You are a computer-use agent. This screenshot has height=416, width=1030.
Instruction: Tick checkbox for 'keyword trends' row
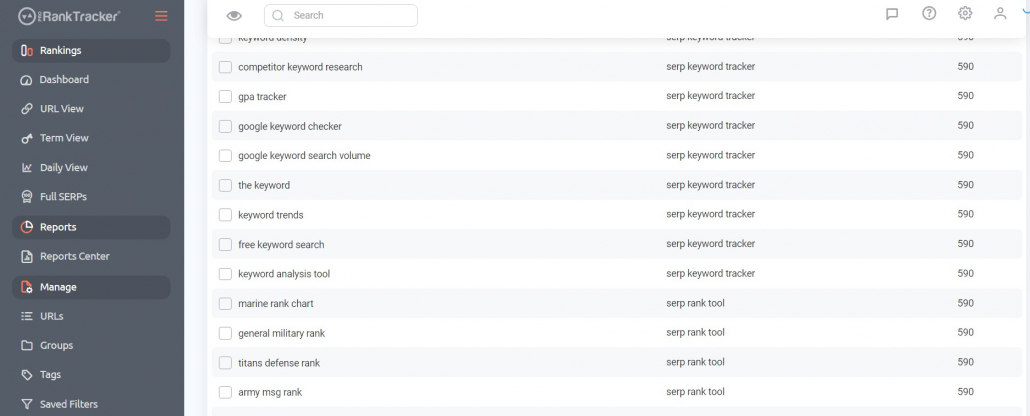225,215
